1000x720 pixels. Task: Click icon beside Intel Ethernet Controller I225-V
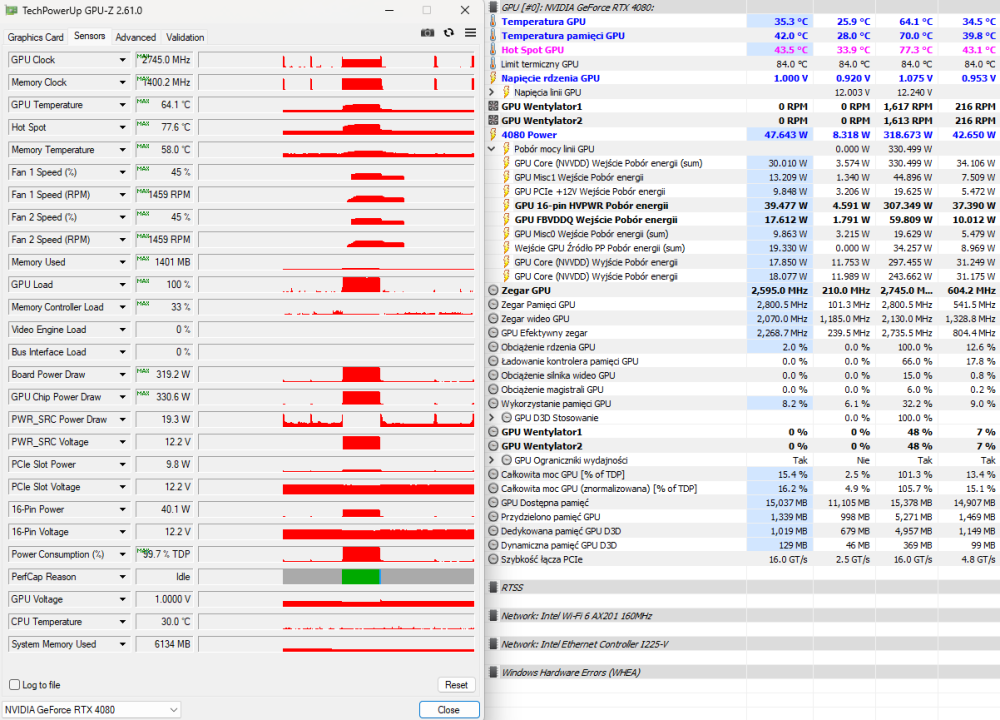click(493, 644)
